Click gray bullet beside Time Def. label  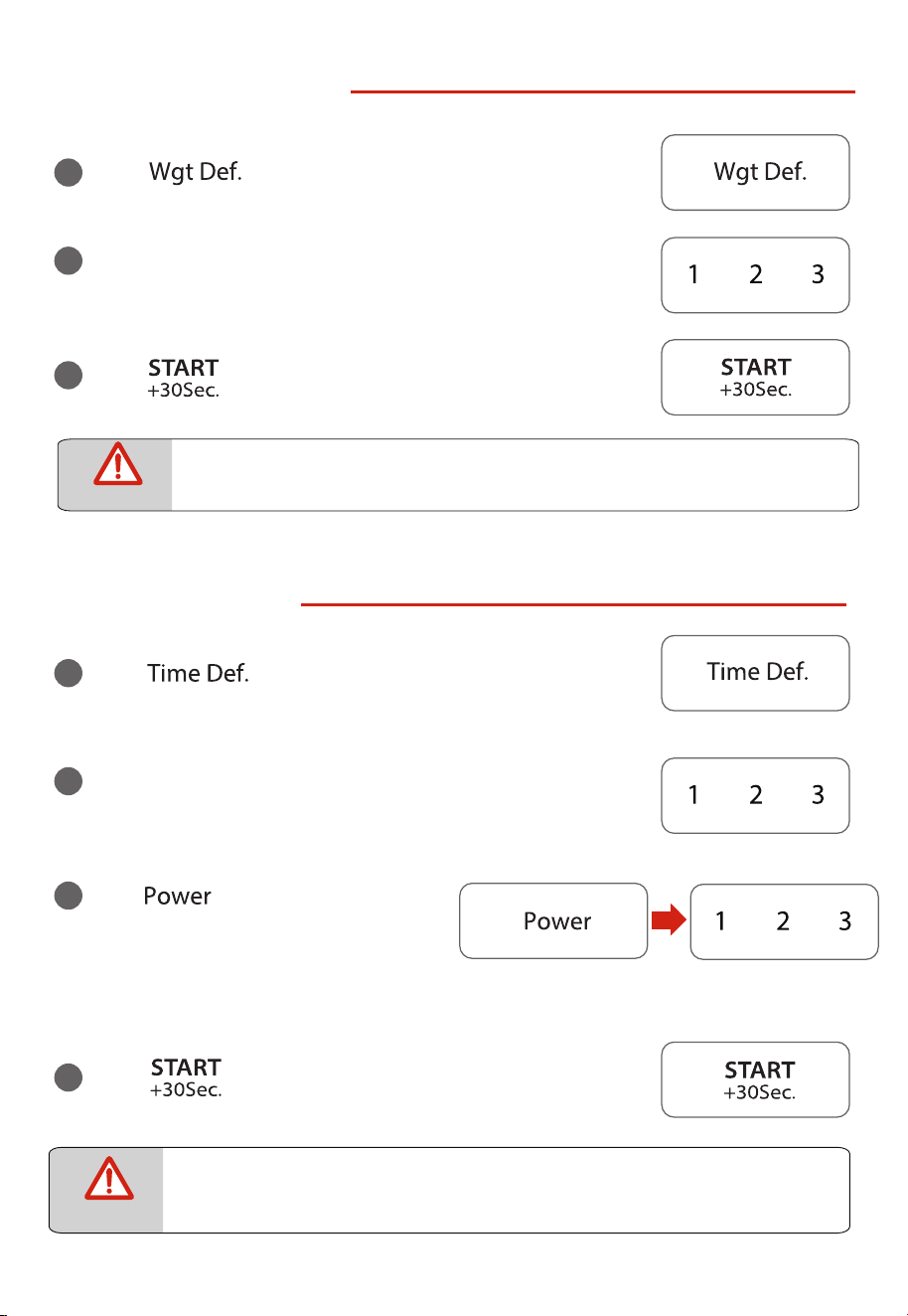68,673
